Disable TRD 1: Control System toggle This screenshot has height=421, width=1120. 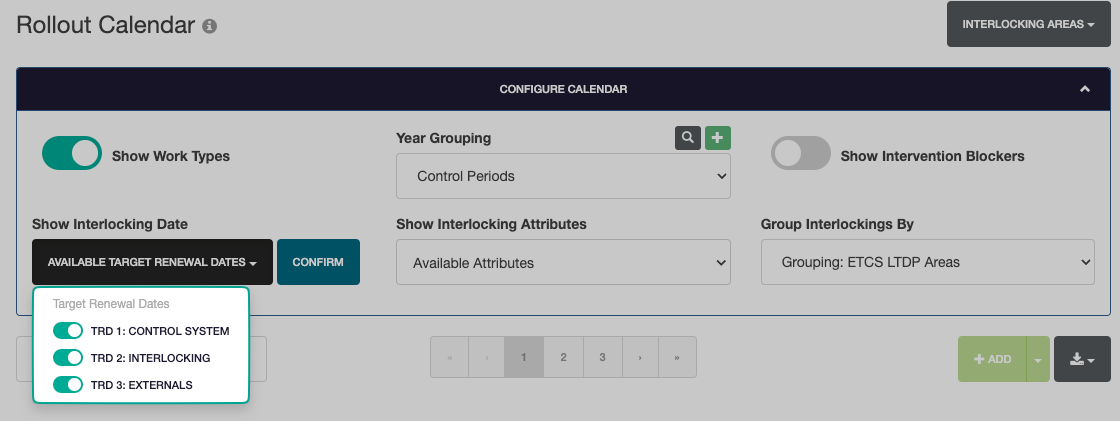(x=67, y=331)
